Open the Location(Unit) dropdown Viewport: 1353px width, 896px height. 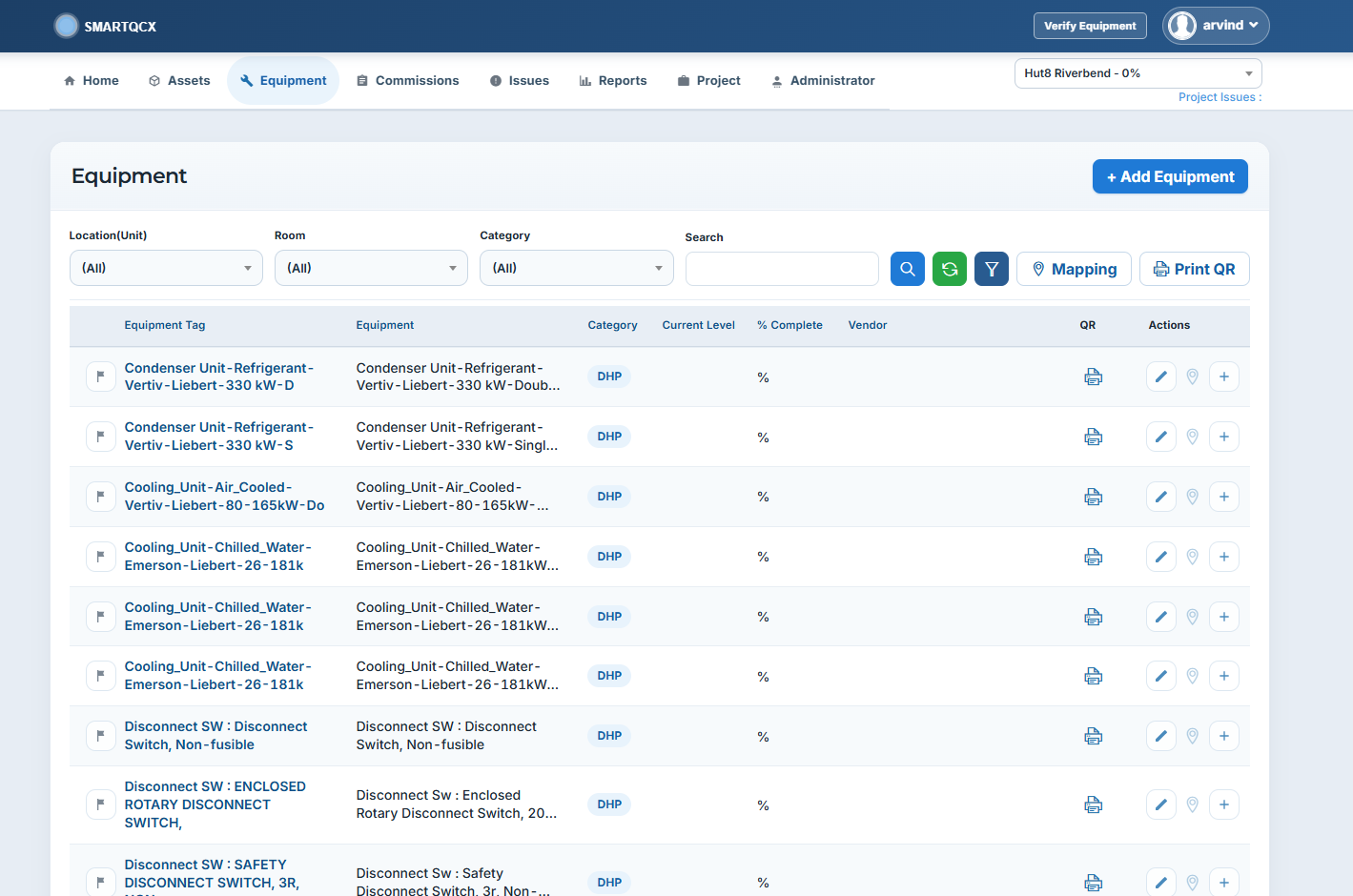(x=166, y=268)
